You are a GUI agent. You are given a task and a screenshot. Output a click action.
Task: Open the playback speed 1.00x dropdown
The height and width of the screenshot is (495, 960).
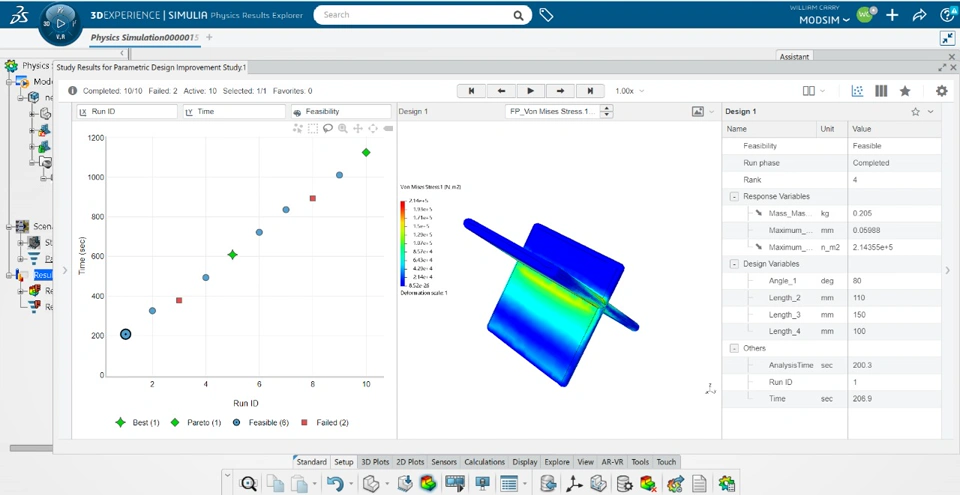coord(629,91)
